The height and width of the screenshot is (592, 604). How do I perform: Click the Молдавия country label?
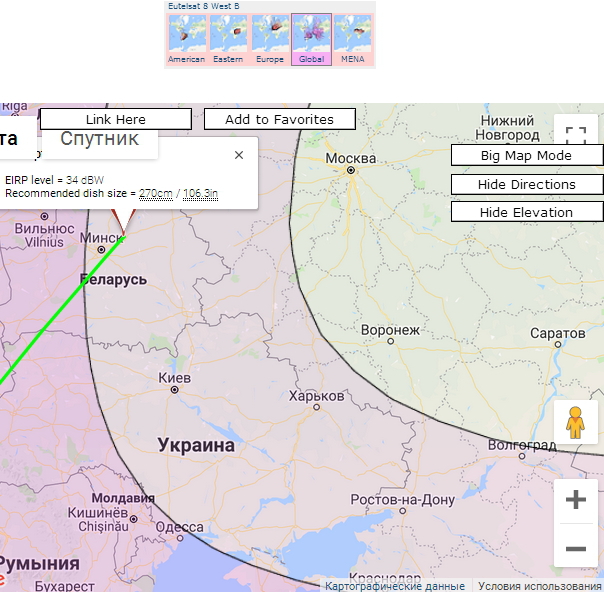[x=123, y=498]
